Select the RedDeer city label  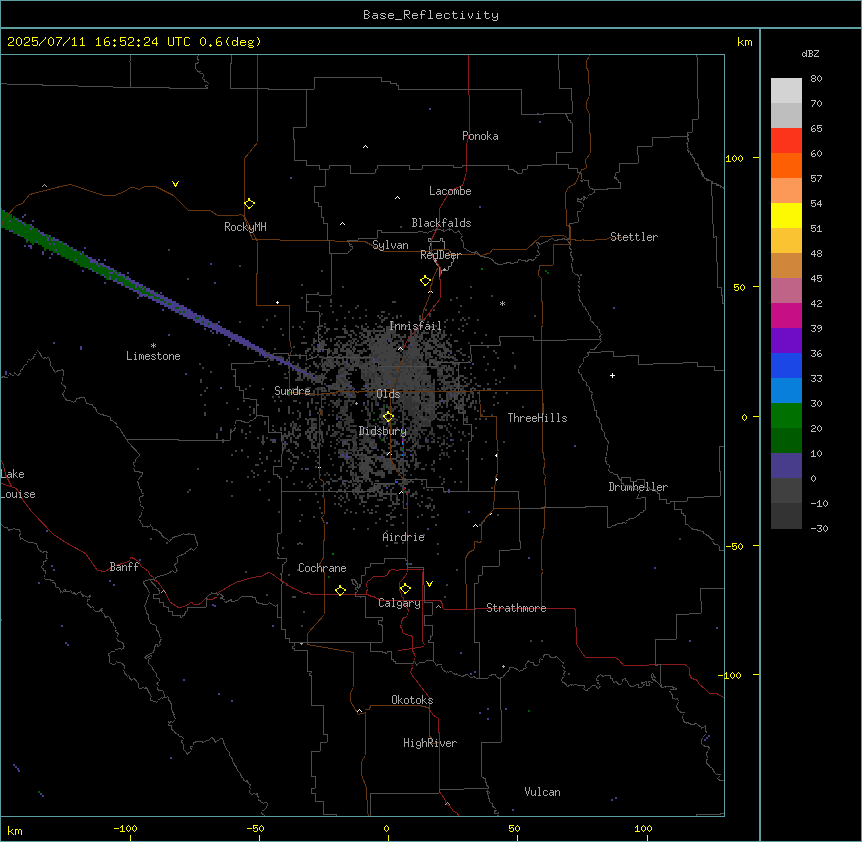point(440,255)
